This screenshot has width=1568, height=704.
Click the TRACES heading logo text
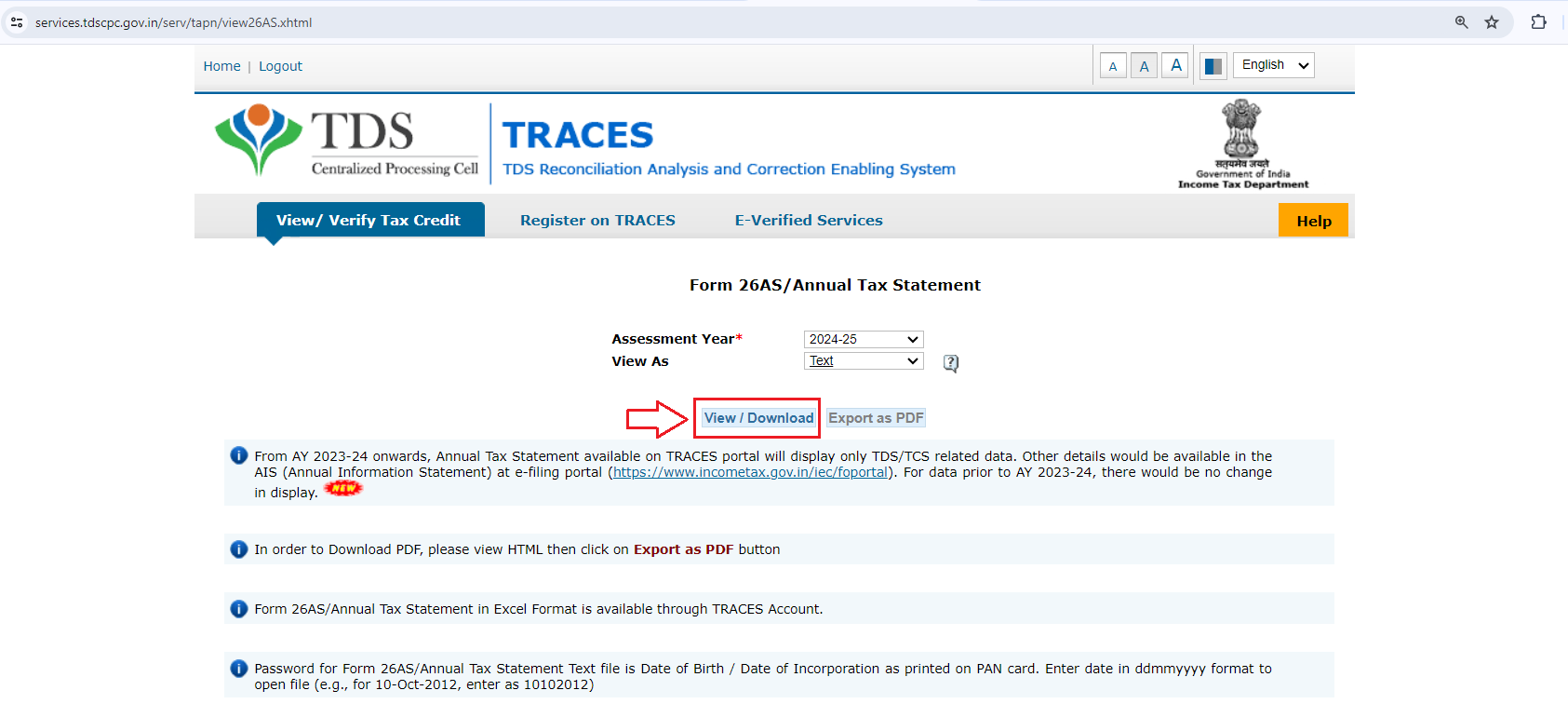[x=578, y=135]
